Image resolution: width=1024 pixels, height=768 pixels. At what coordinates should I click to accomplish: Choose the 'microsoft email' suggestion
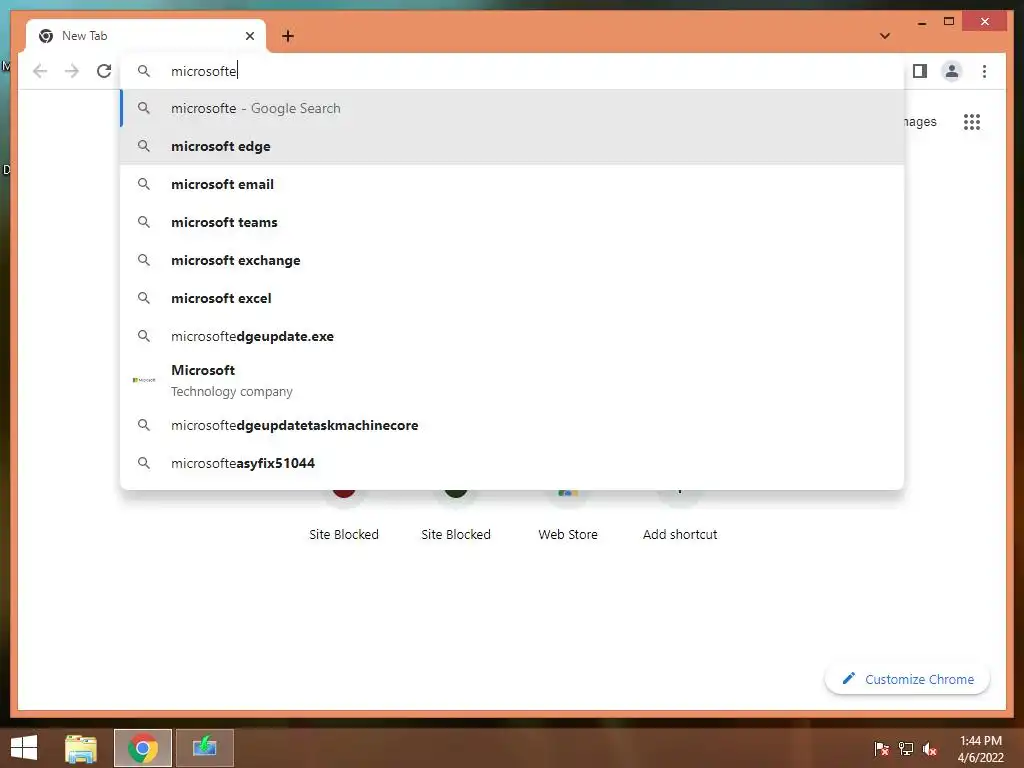(512, 184)
